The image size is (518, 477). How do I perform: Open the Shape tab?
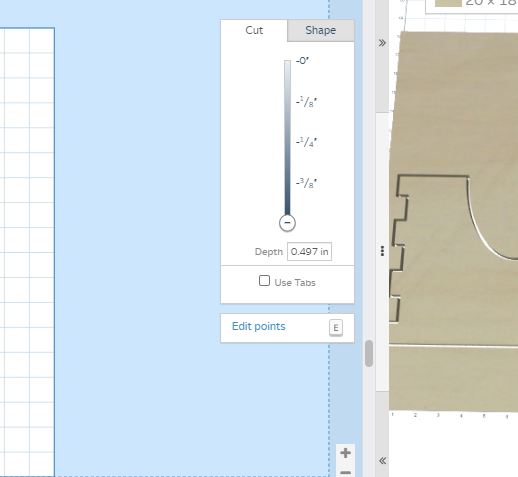click(x=321, y=31)
